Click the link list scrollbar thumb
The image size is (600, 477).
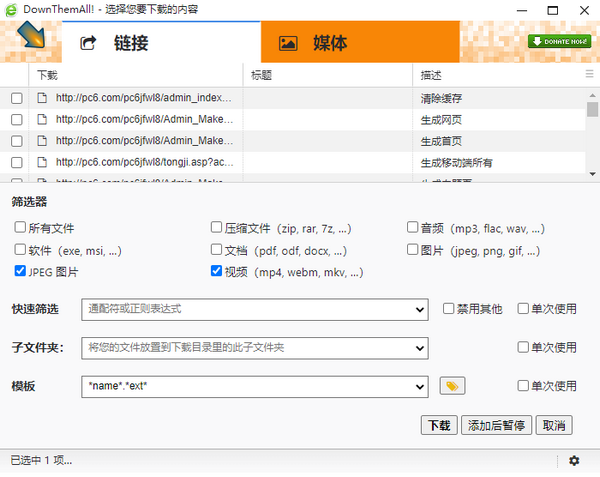tap(592, 109)
